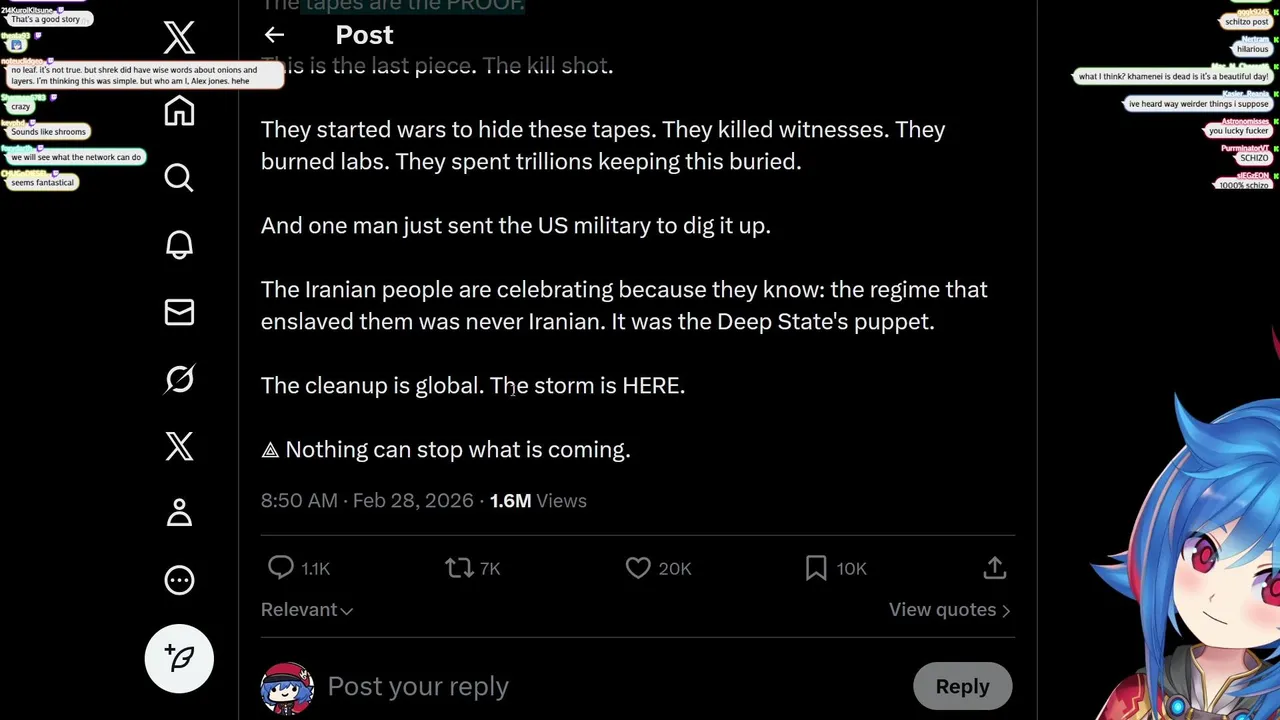
Task: Click the X logo at top of sidebar
Action: tap(179, 38)
